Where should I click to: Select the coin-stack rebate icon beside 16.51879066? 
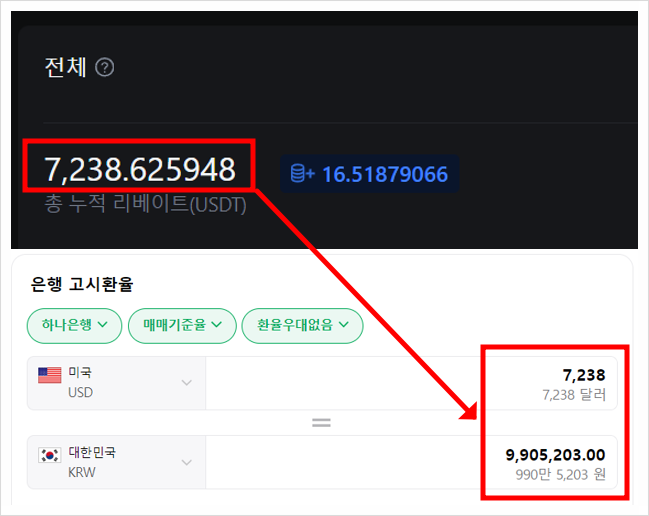click(303, 173)
